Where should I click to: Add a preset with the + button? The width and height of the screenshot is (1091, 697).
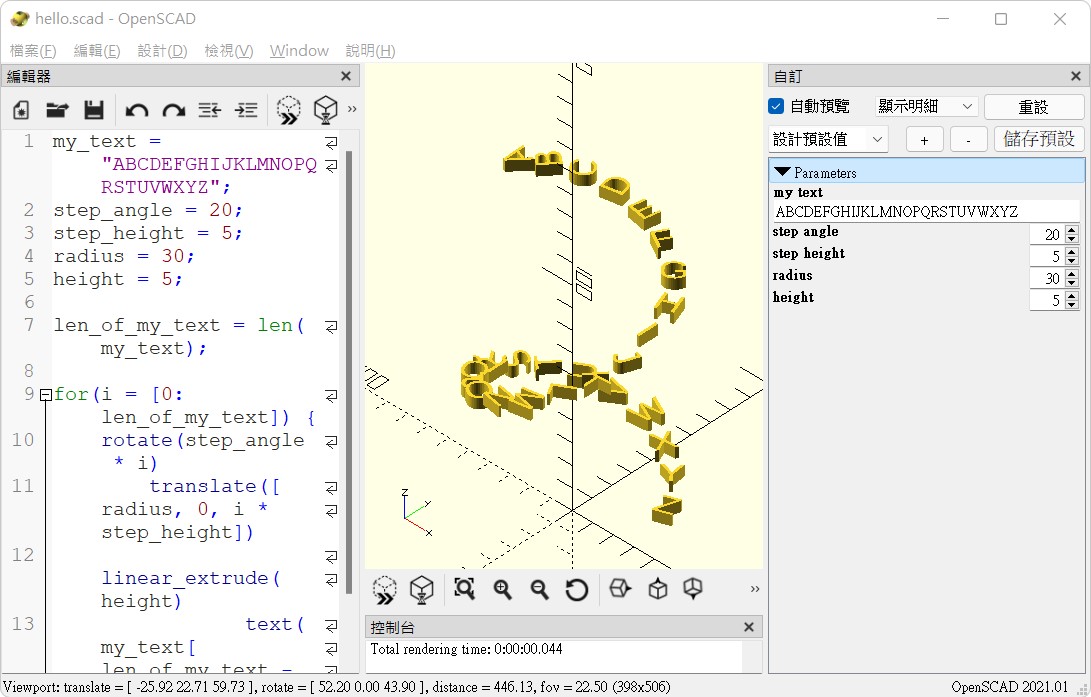[924, 140]
